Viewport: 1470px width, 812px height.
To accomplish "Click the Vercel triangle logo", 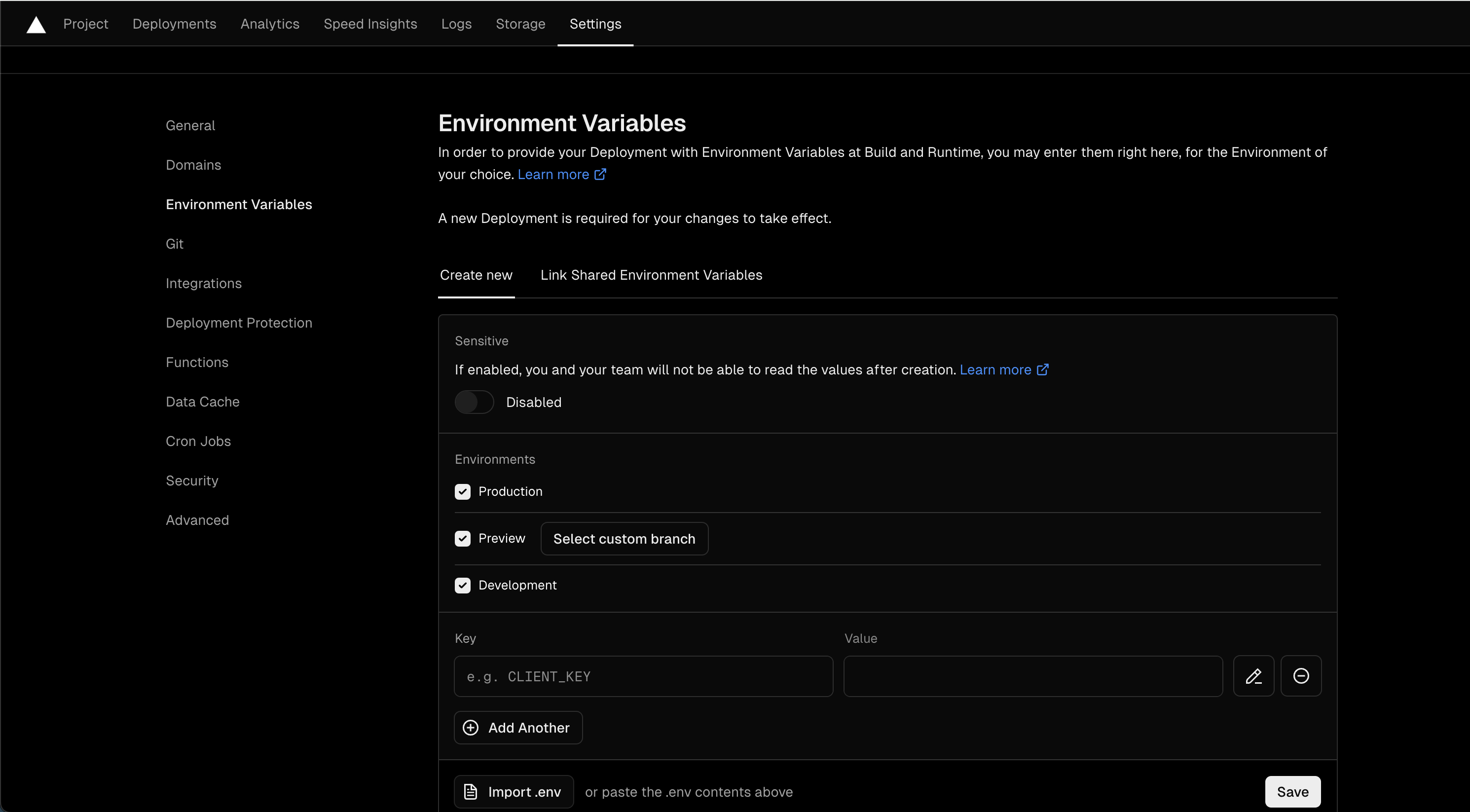I will (36, 25).
